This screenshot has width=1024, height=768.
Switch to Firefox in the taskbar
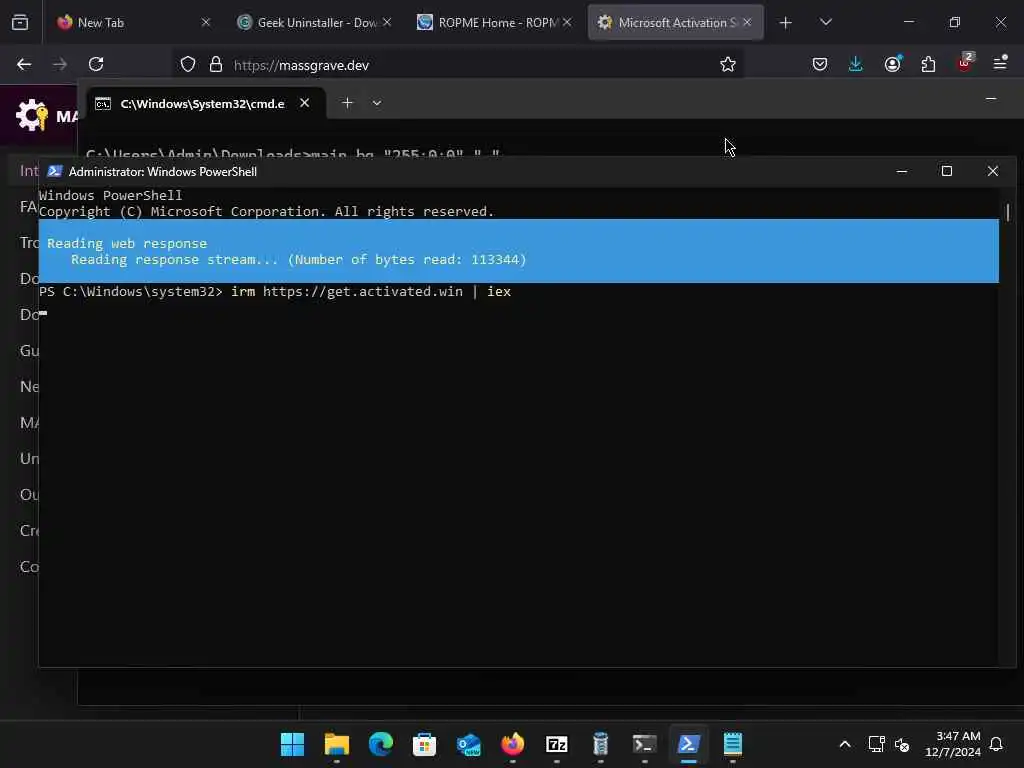pos(513,744)
